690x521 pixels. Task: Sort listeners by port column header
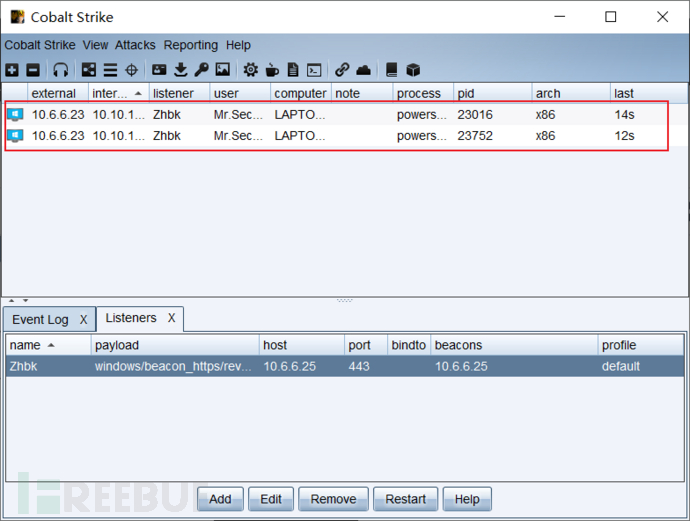click(366, 345)
